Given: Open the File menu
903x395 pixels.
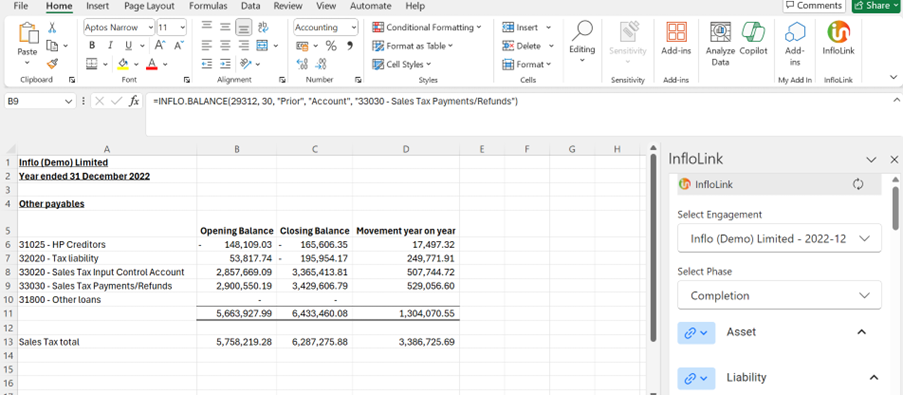Looking at the screenshot, I should tap(21, 6).
